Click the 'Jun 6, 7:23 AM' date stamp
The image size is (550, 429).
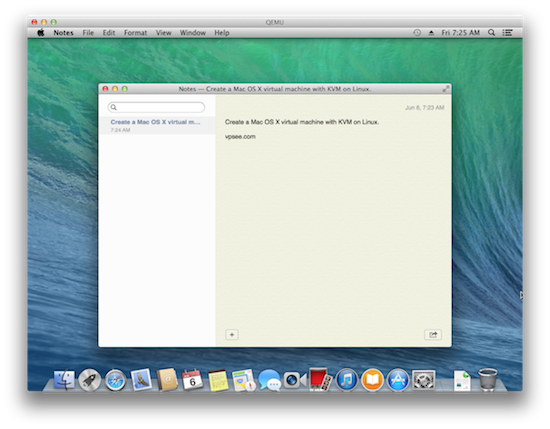[424, 108]
